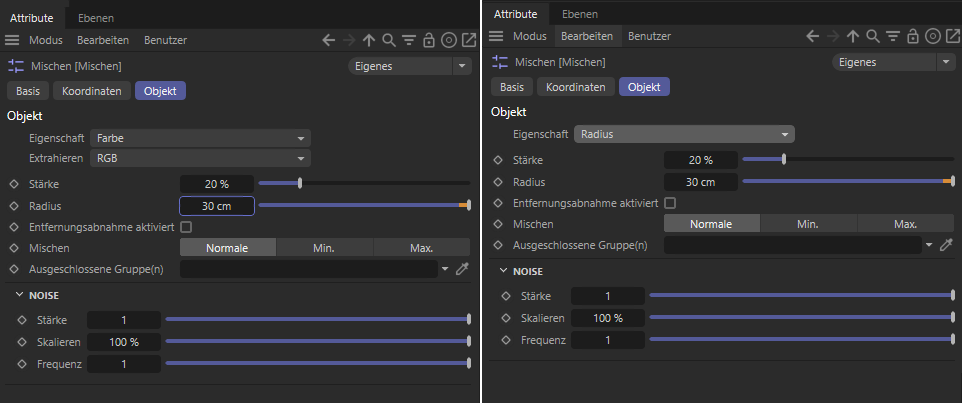The height and width of the screenshot is (403, 962).
Task: Collapse NOISE section in right panel
Action: point(503,271)
